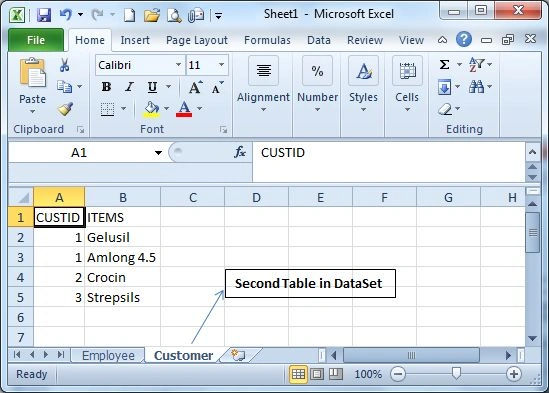Image resolution: width=549 pixels, height=393 pixels.
Task: Click the zoom out minus button
Action: [x=398, y=374]
